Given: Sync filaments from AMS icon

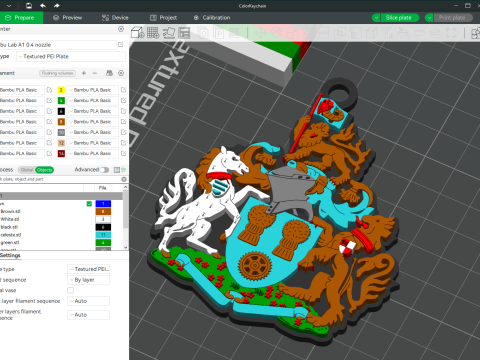Looking at the screenshot, I should click(109, 73).
